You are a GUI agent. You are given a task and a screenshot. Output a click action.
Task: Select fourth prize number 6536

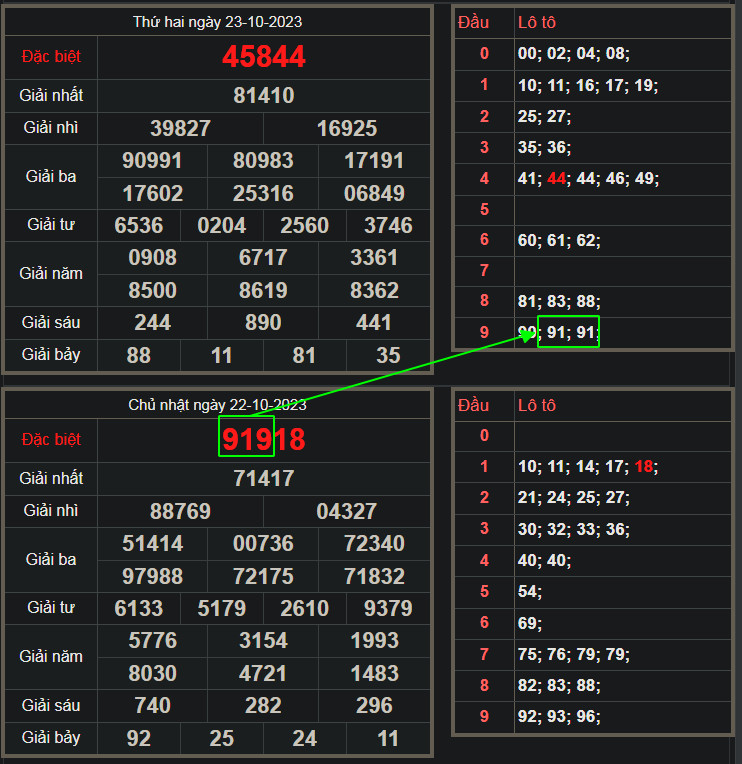[x=139, y=226]
